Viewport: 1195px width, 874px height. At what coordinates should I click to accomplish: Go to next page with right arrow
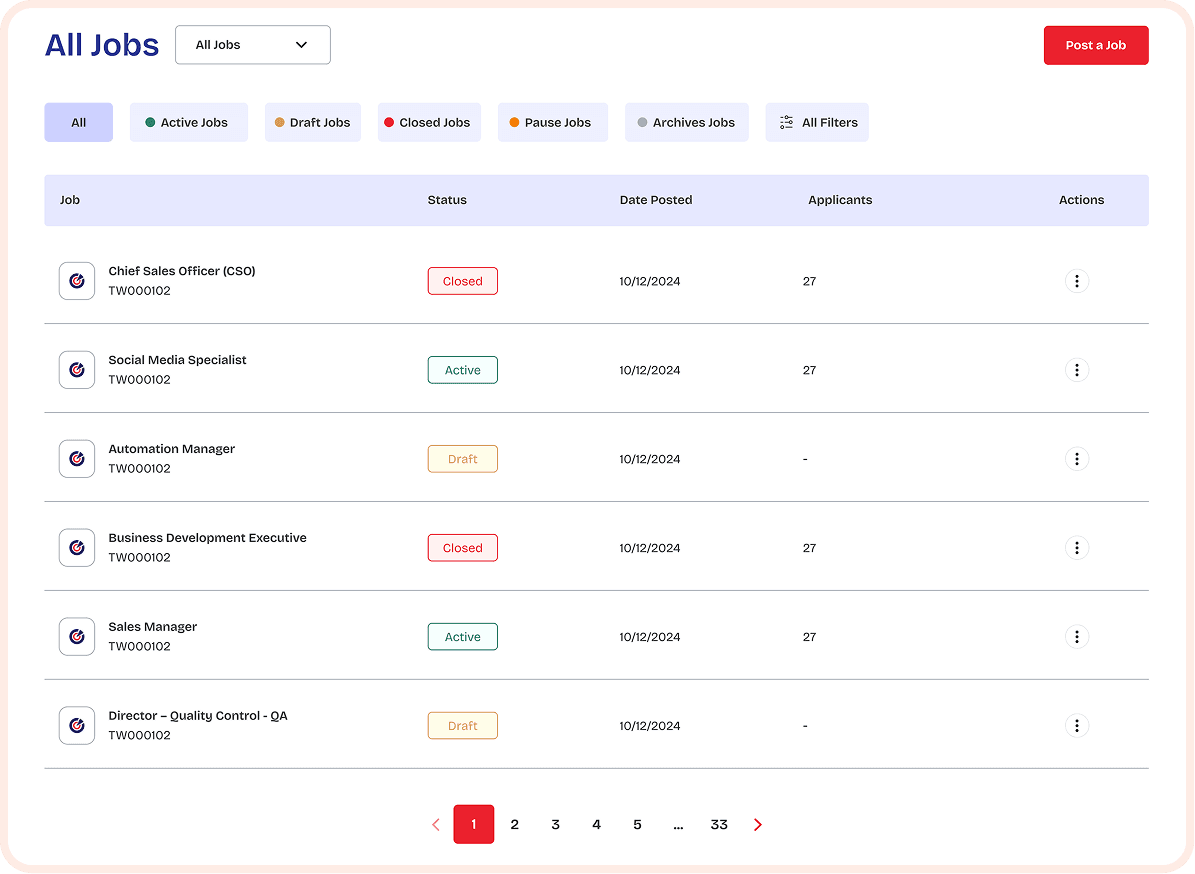click(x=758, y=824)
